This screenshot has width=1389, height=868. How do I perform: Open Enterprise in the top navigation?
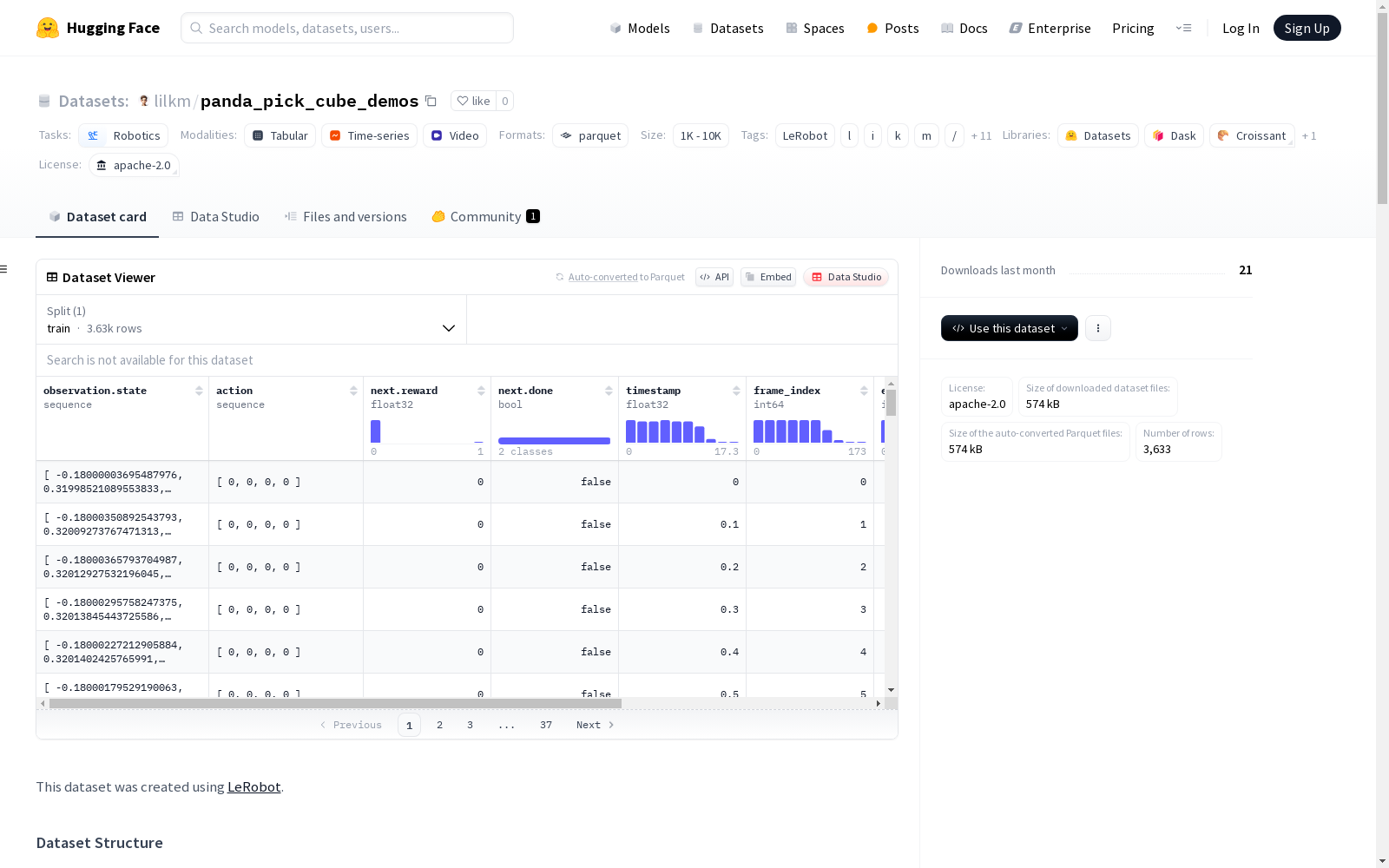pos(1050,28)
